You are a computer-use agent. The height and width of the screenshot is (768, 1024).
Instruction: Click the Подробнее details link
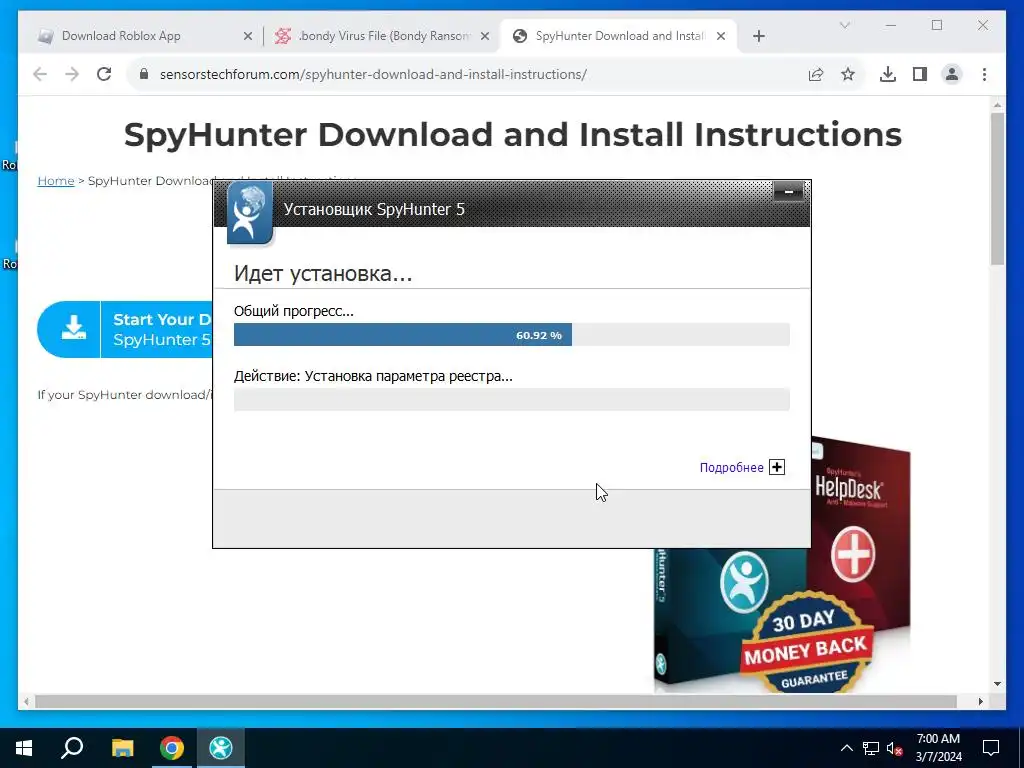coord(731,468)
